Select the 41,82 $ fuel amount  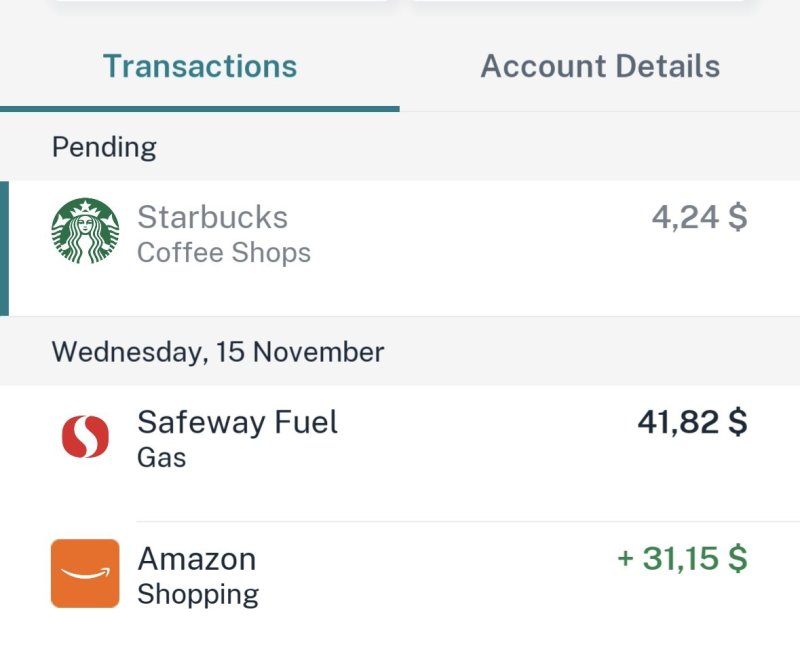point(692,422)
